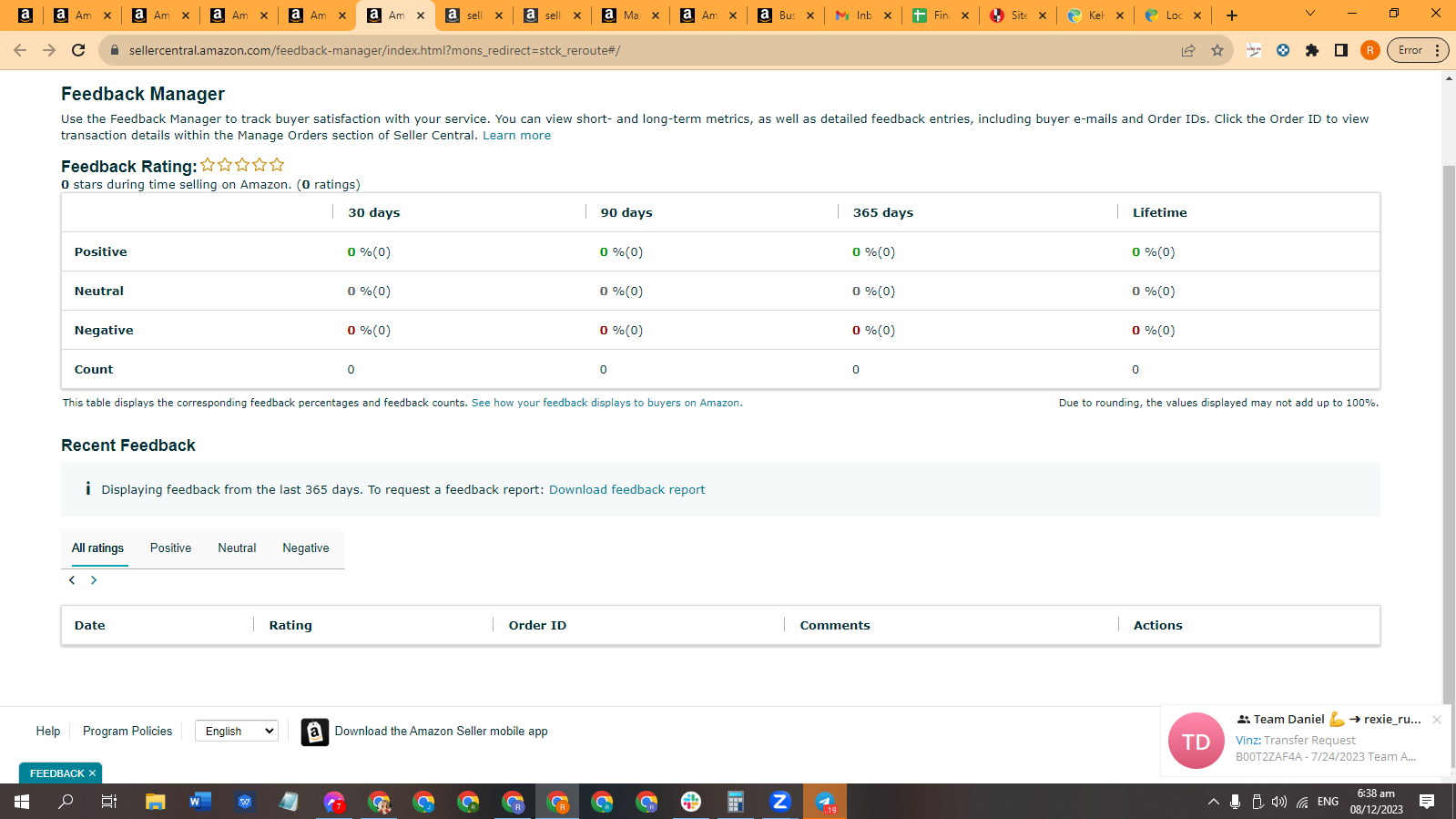The width and height of the screenshot is (1456, 819).
Task: Open the Windows Start menu
Action: pos(22,802)
